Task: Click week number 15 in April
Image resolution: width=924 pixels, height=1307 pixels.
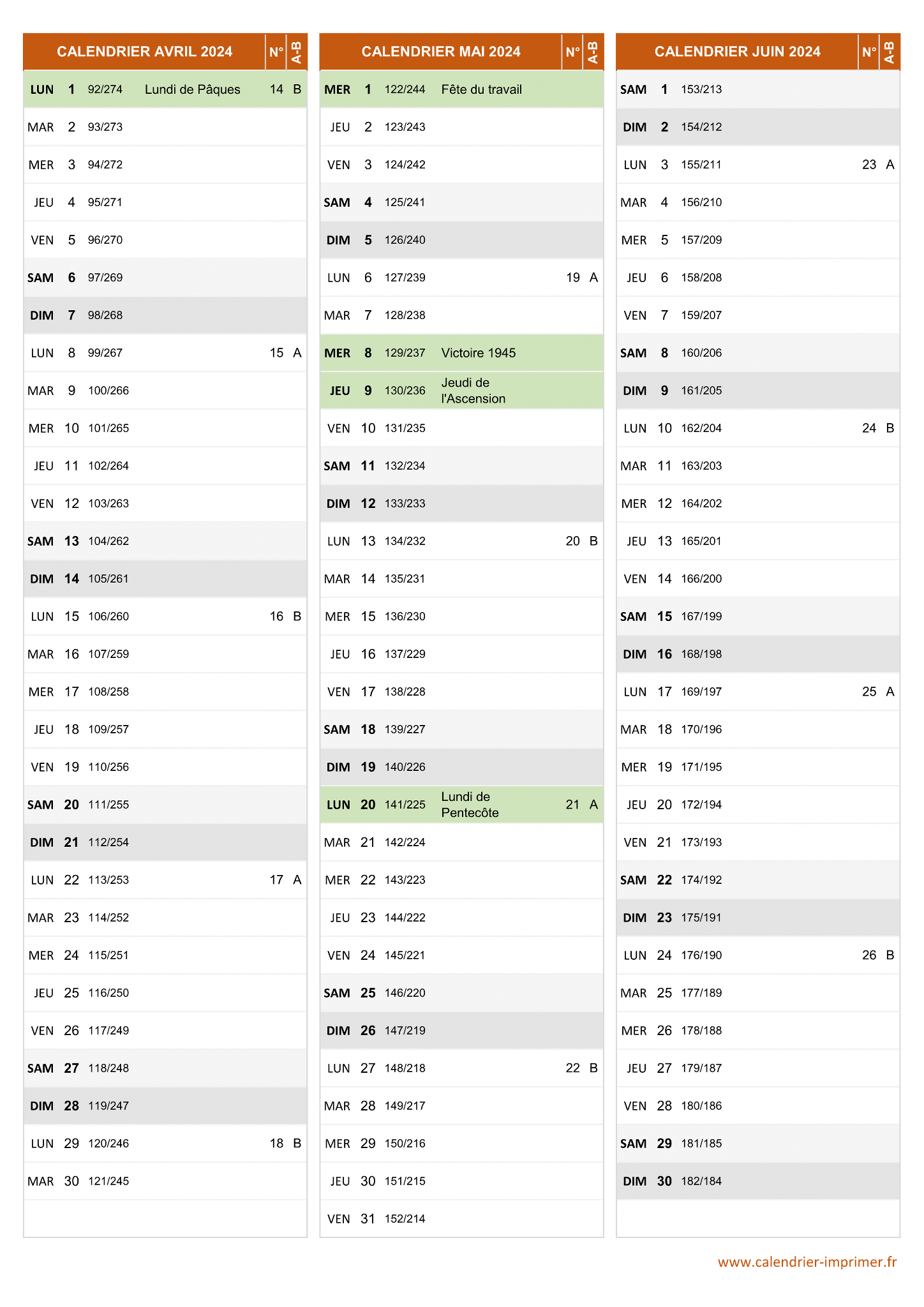Action: pos(276,353)
